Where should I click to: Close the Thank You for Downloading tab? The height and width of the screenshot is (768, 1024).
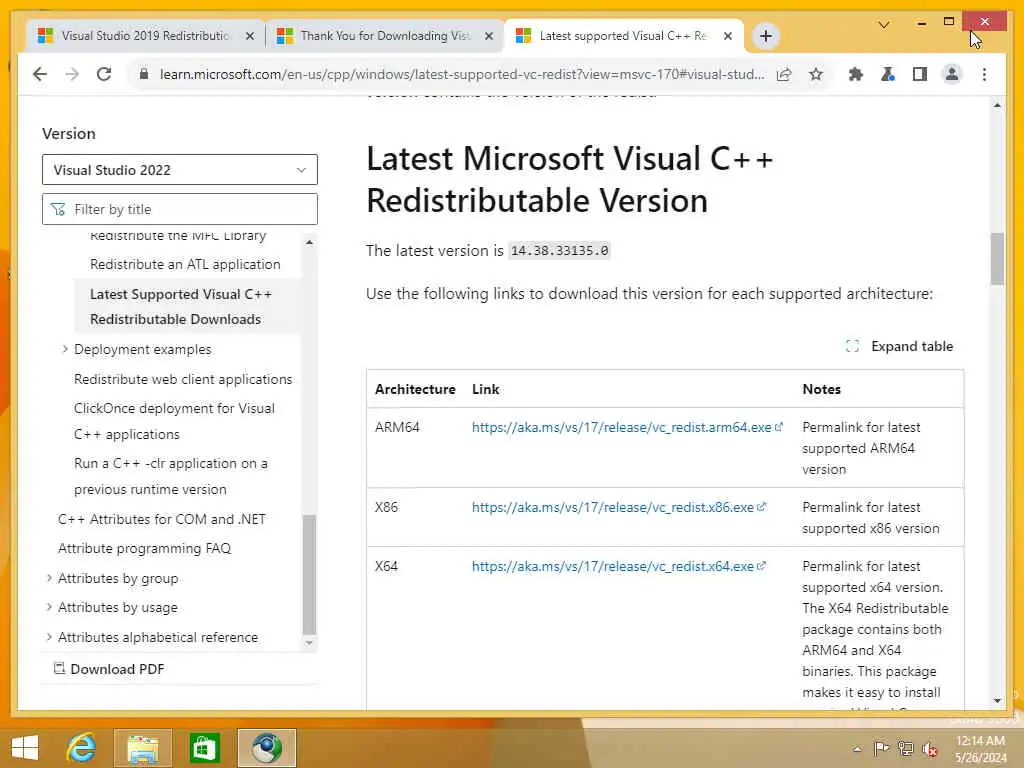pos(488,37)
